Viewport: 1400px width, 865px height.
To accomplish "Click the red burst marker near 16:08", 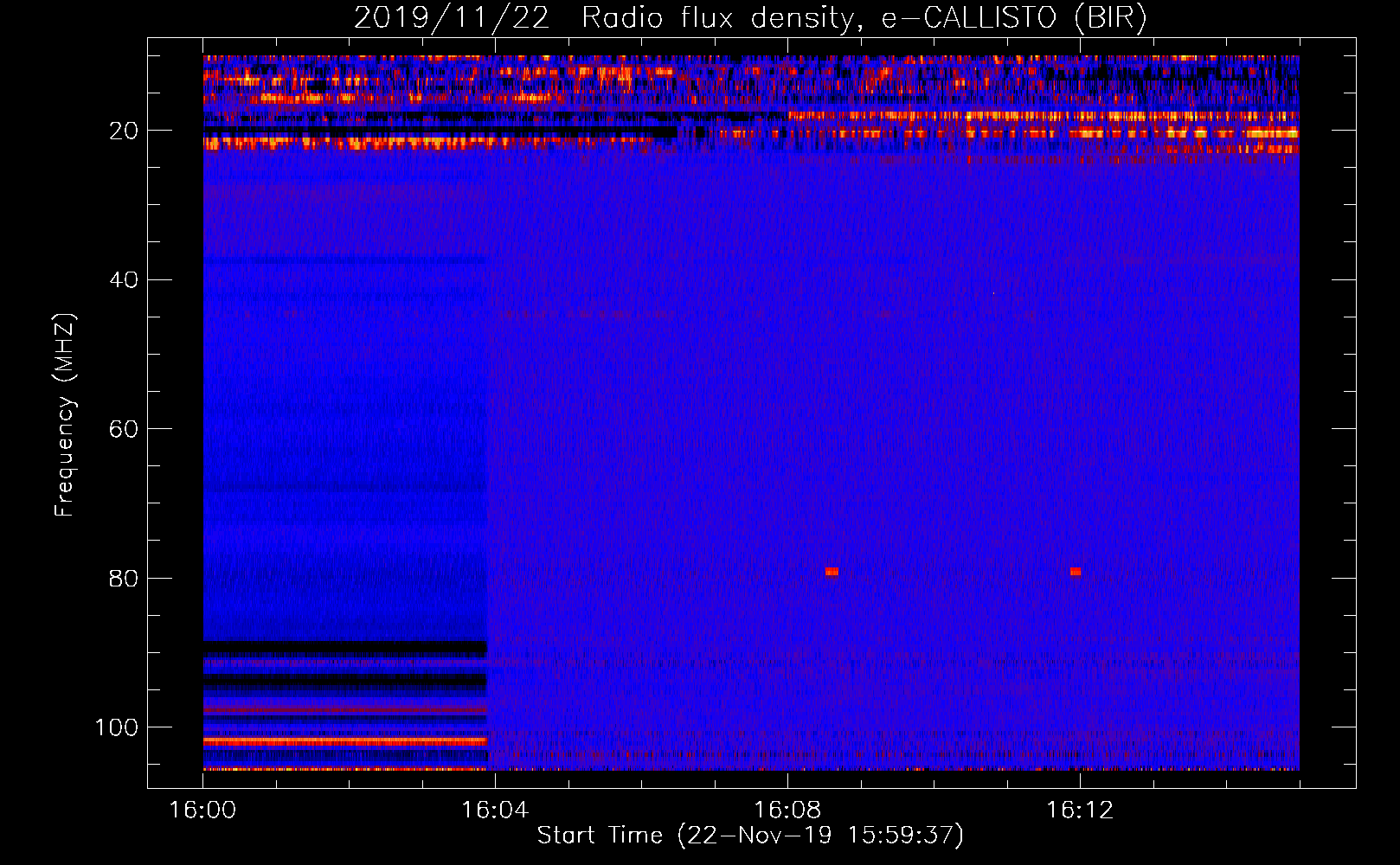I will pos(832,572).
